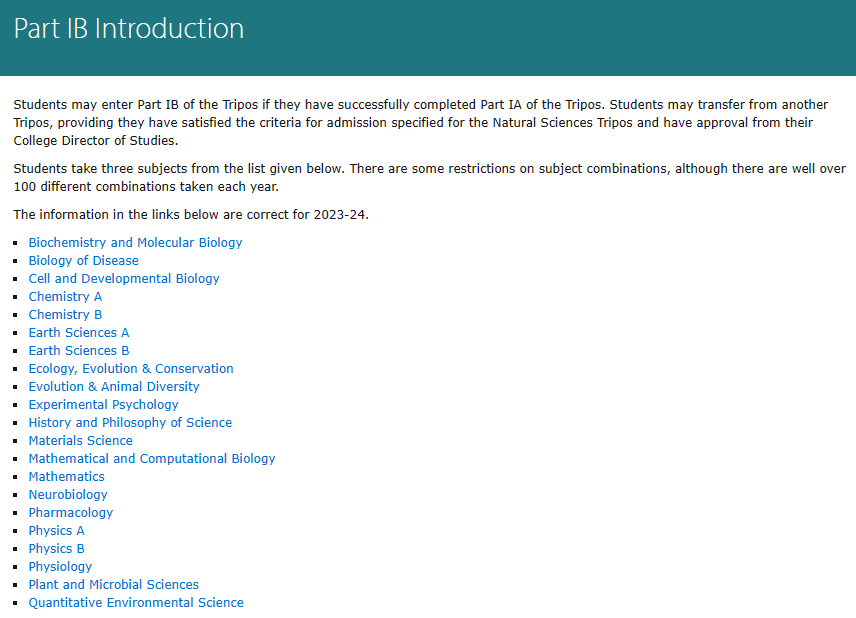Open Ecology, Evolution & Conservation link
The width and height of the screenshot is (856, 618).
click(x=131, y=369)
